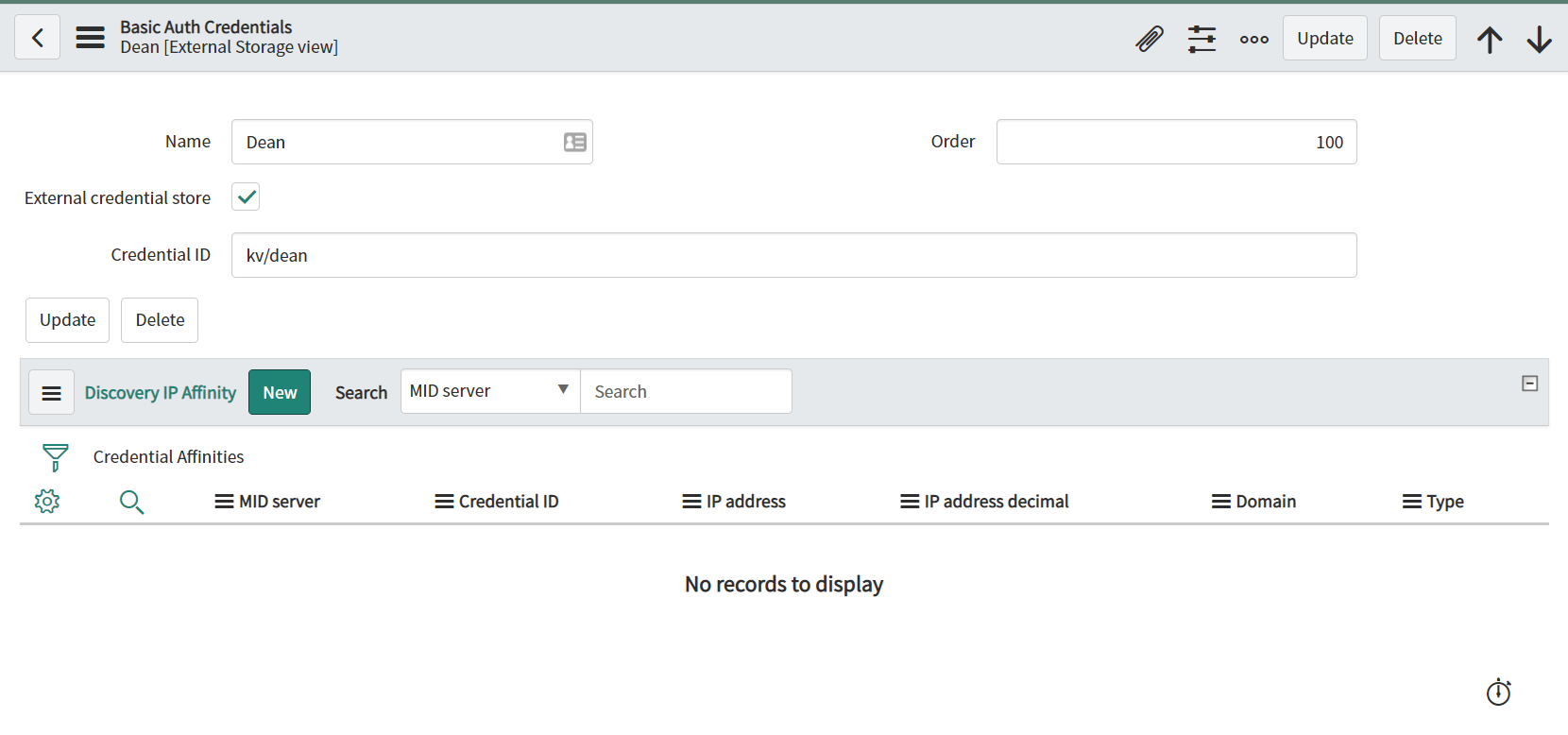Click the Credential ID input field
Image resolution: width=1568 pixels, height=735 pixels.
tap(793, 255)
